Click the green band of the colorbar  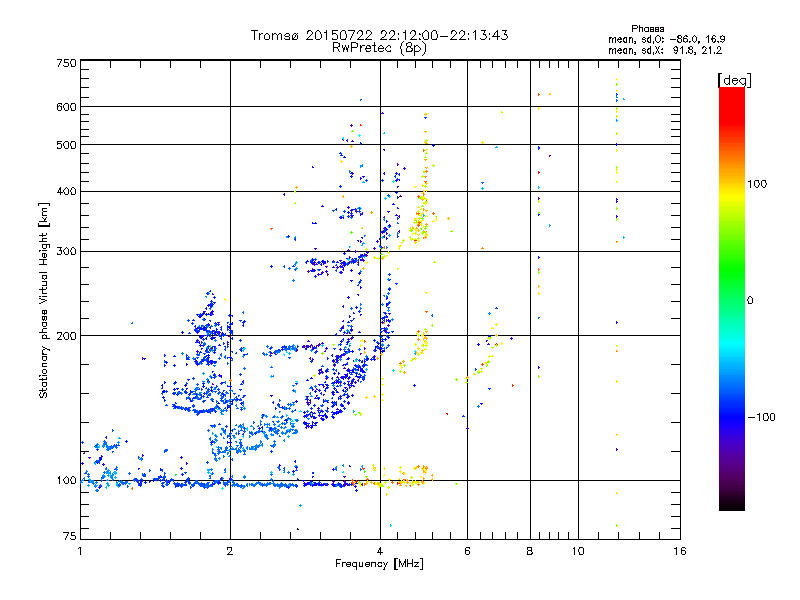pyautogui.click(x=732, y=270)
